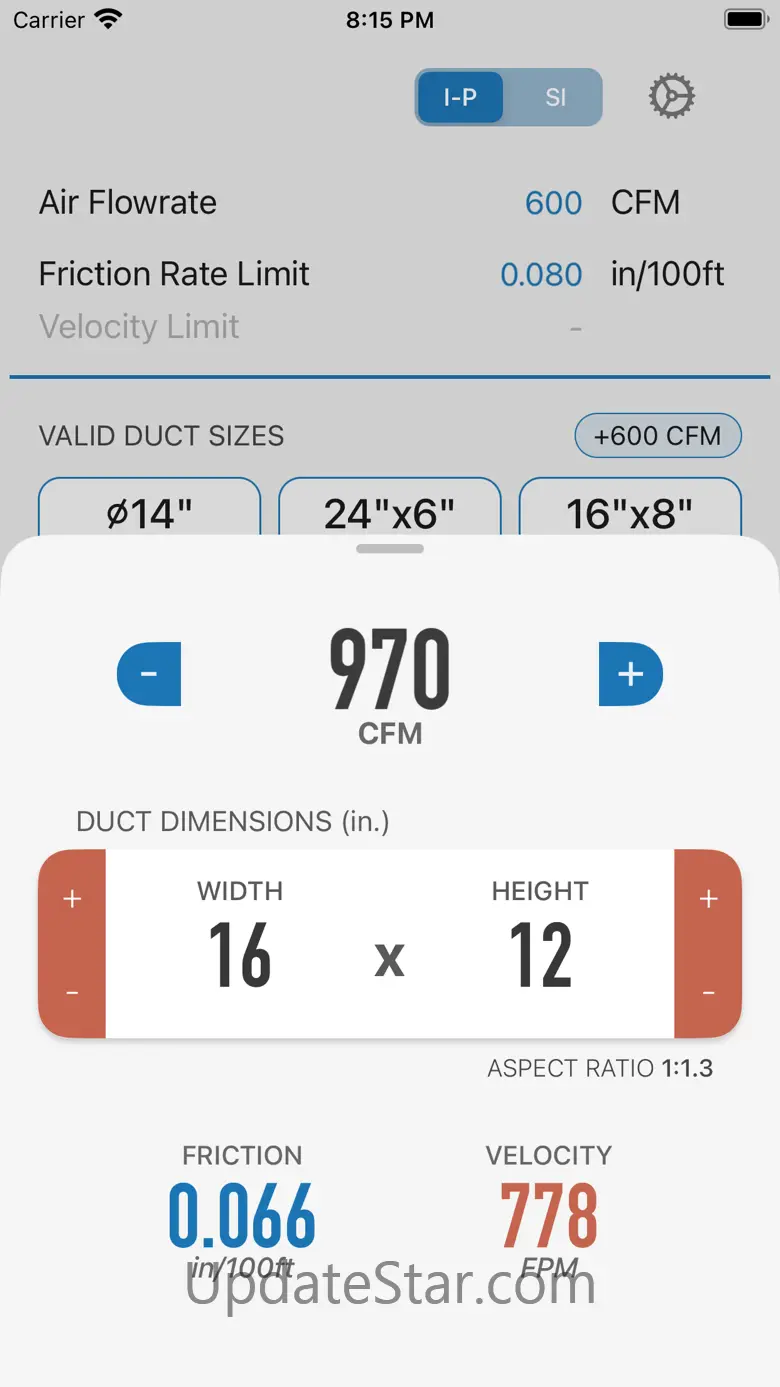The width and height of the screenshot is (780, 1387).
Task: Edit Friction Rate Limit value 0.080
Action: (541, 275)
